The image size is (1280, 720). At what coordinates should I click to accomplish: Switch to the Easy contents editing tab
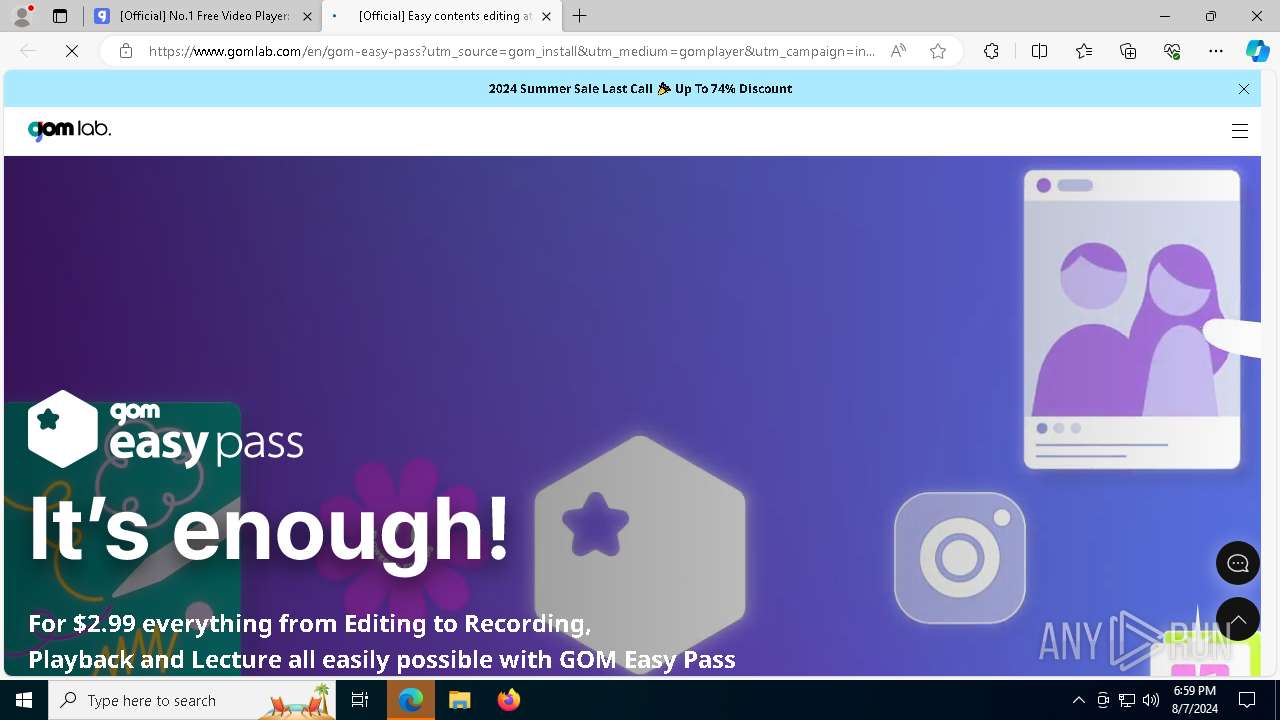coord(443,16)
